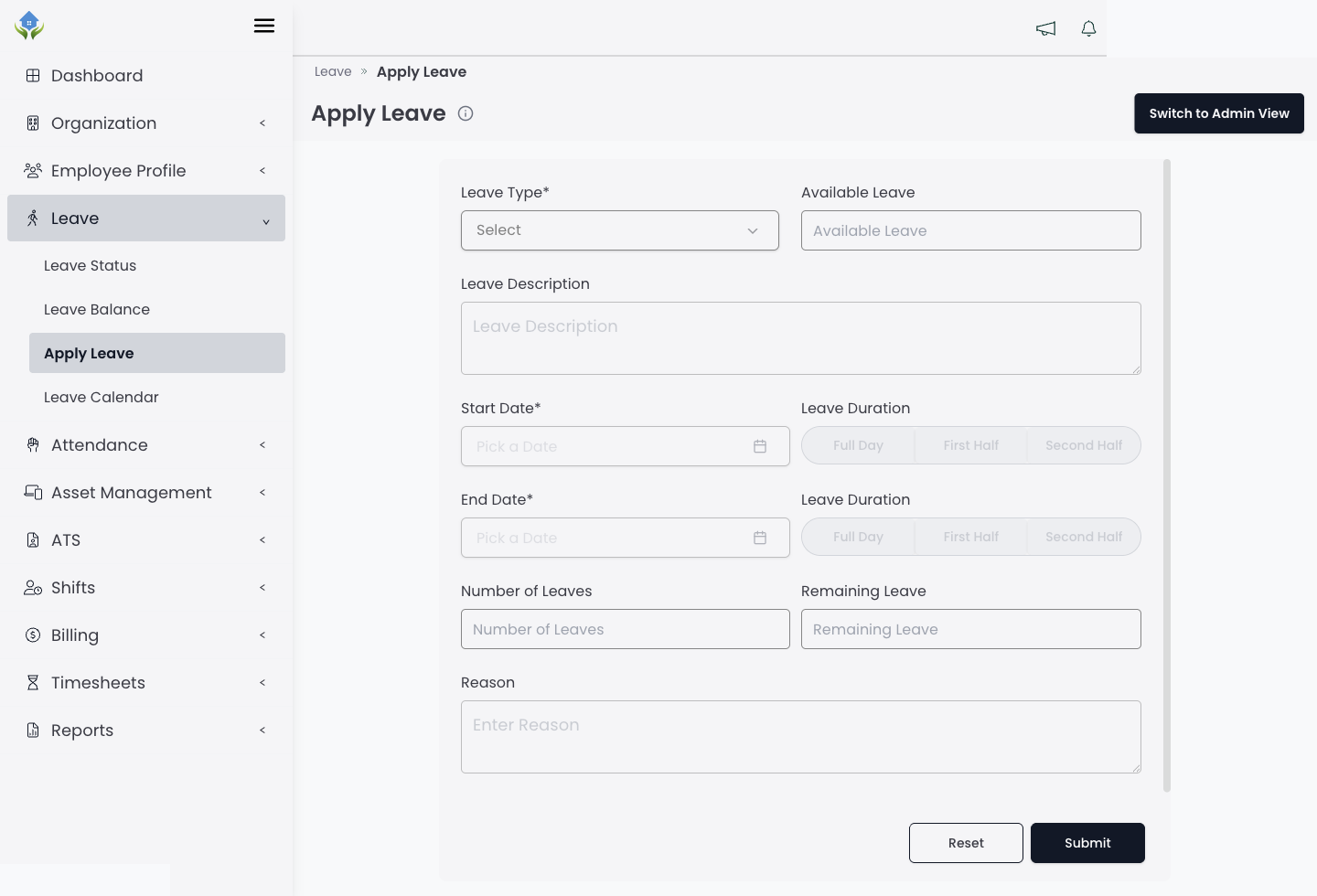Click the app logo in sidebar
Image resolution: width=1317 pixels, height=896 pixels.
(x=29, y=26)
